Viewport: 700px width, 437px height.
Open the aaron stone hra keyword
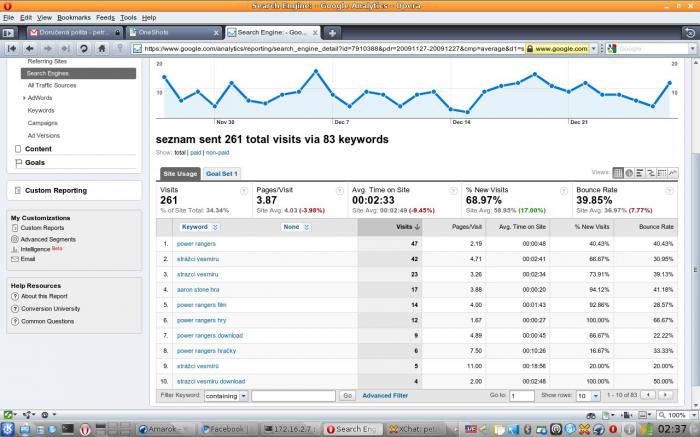[198, 290]
